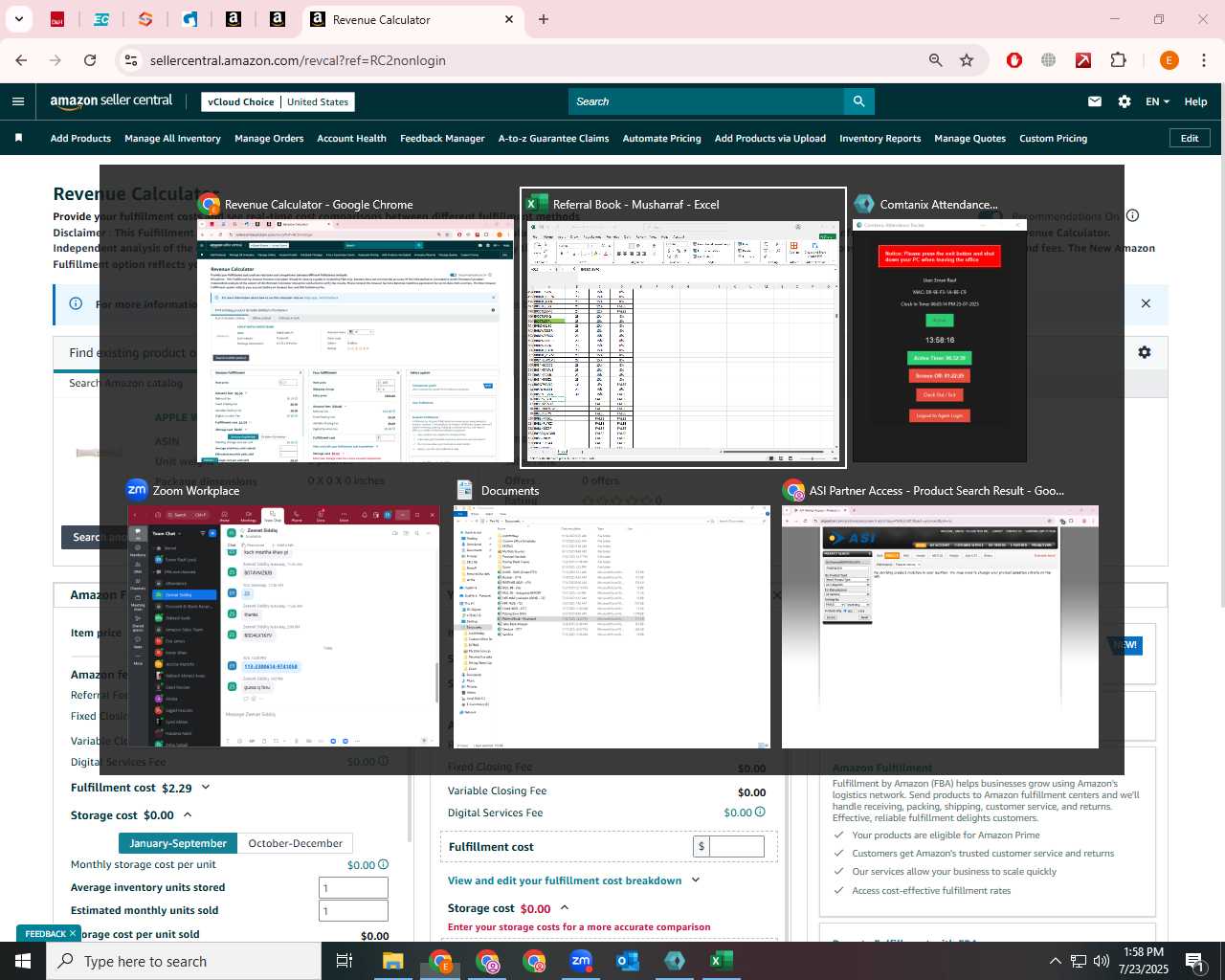Image resolution: width=1225 pixels, height=980 pixels.
Task: Switch to ASI Partner Access Chrome thumbnail
Action: tap(940, 612)
